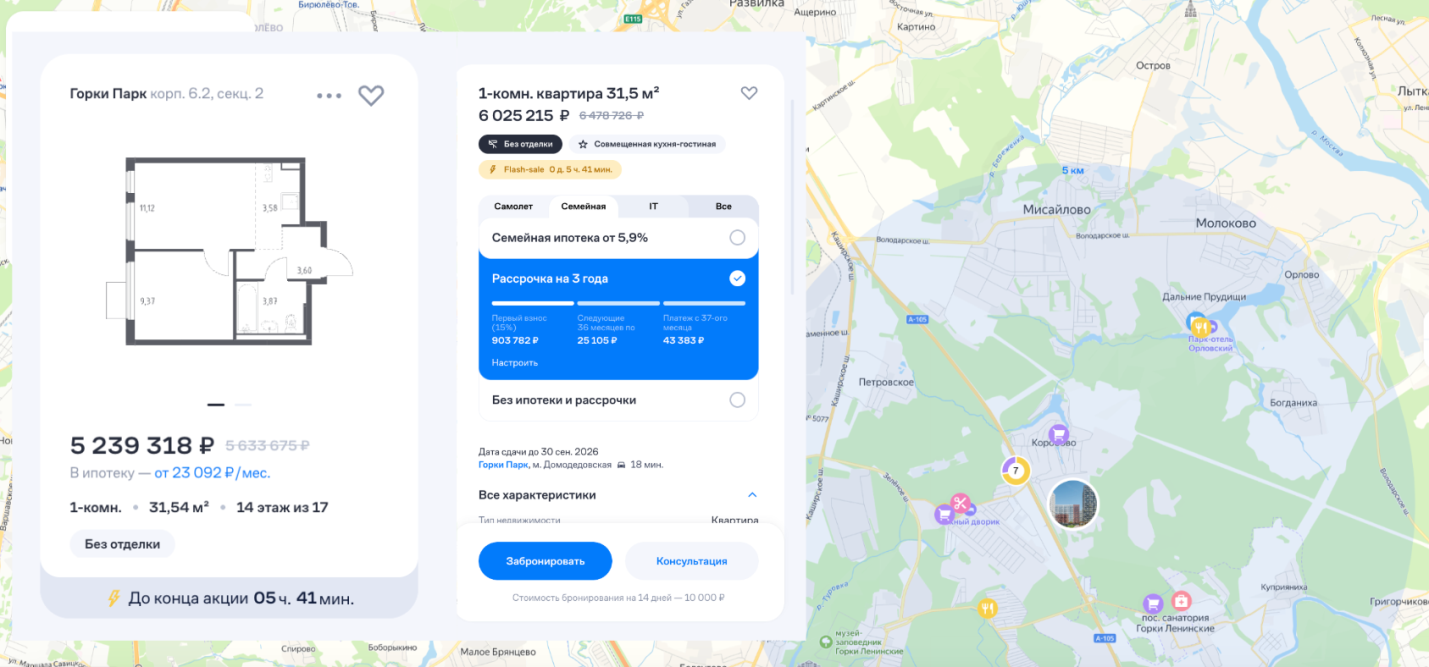
Task: Click the lightning icon in Flash-sale badge
Action: click(x=493, y=170)
